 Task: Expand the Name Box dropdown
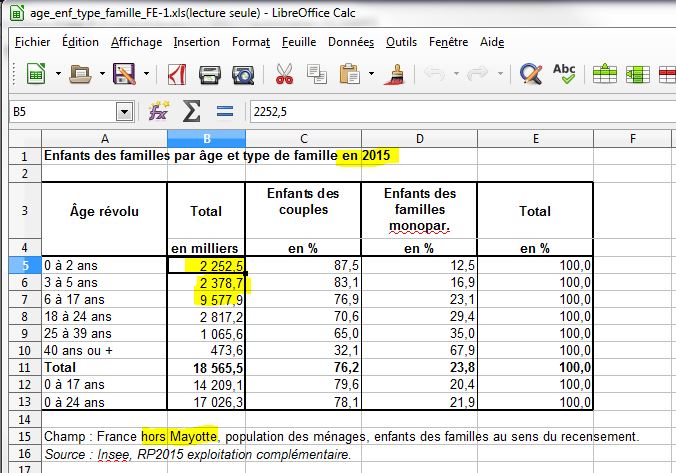coord(124,112)
